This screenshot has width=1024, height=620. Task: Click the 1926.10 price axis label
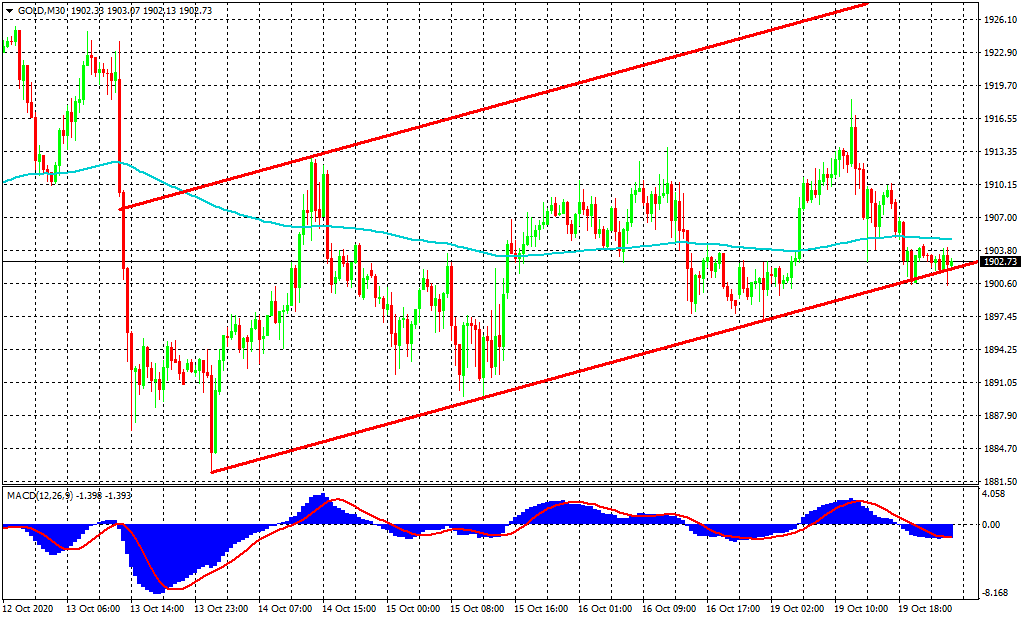[1000, 20]
